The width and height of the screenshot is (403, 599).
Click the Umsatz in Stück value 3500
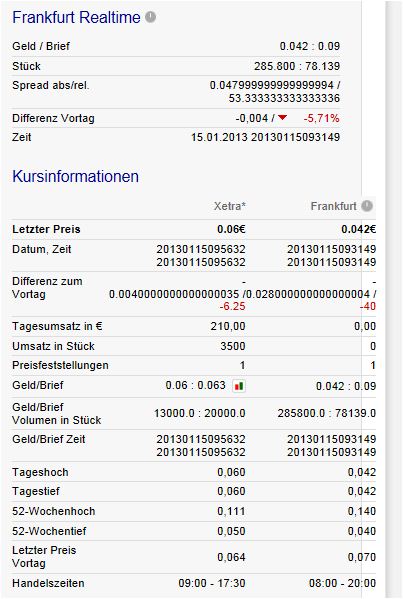coord(233,346)
